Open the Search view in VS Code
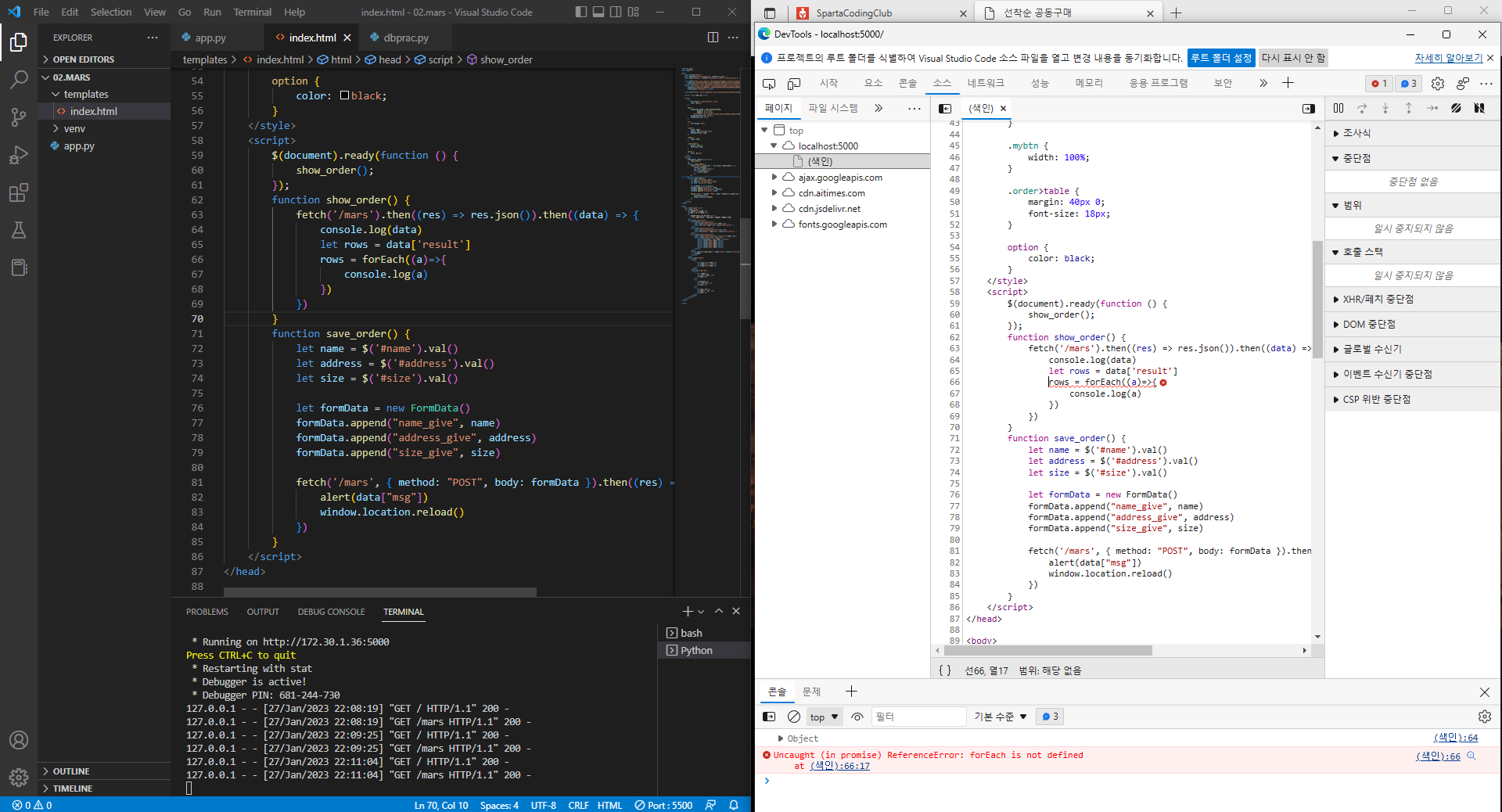 pyautogui.click(x=19, y=80)
